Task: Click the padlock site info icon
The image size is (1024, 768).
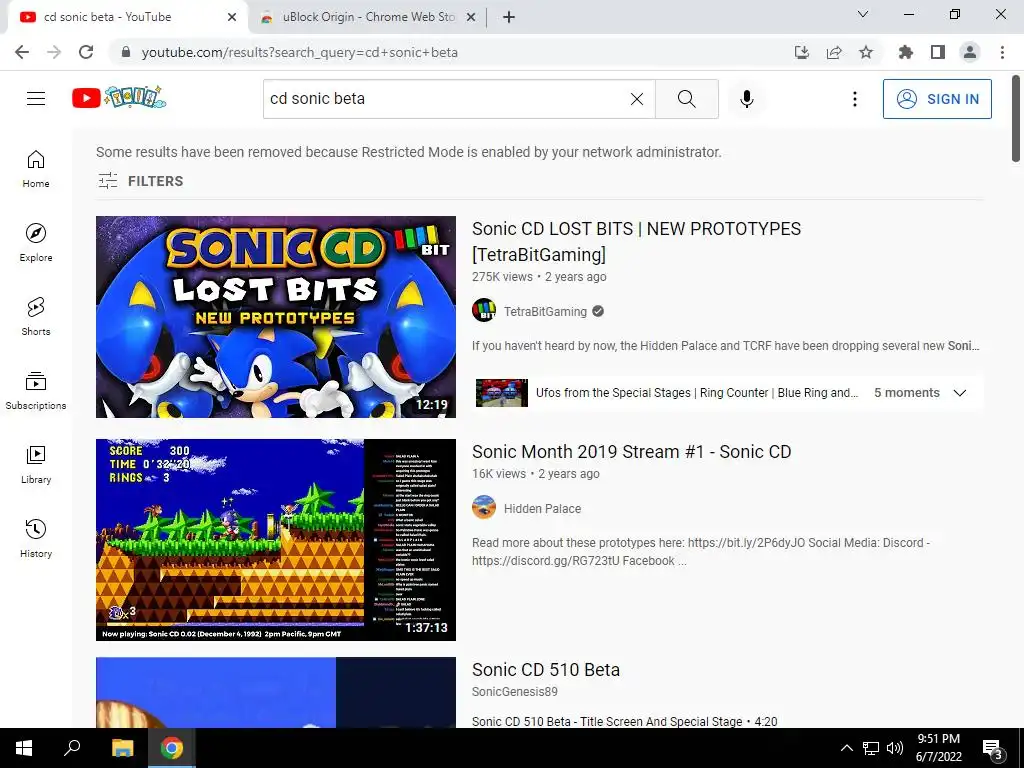Action: tap(126, 52)
